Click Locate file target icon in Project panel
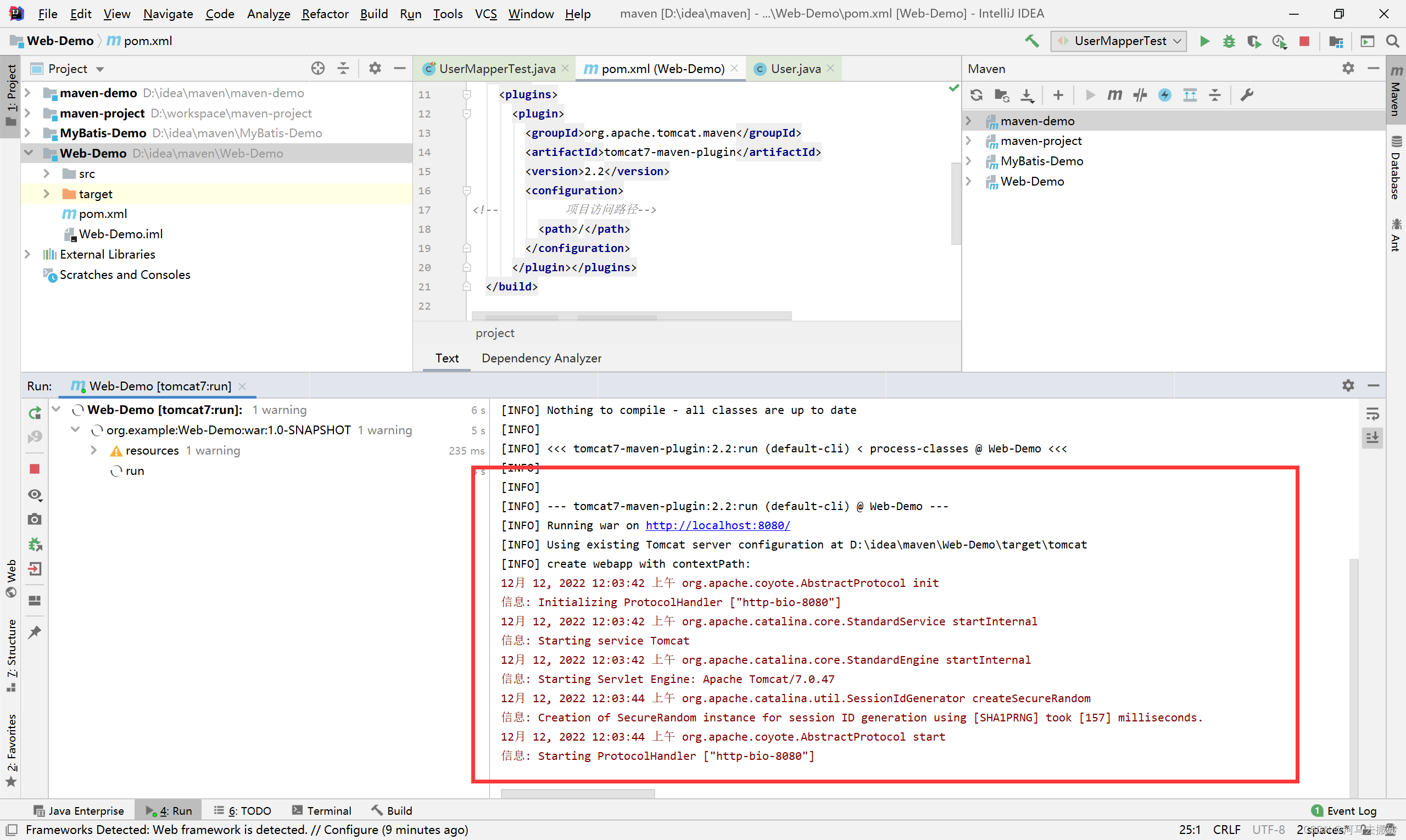This screenshot has height=840, width=1406. click(x=317, y=69)
